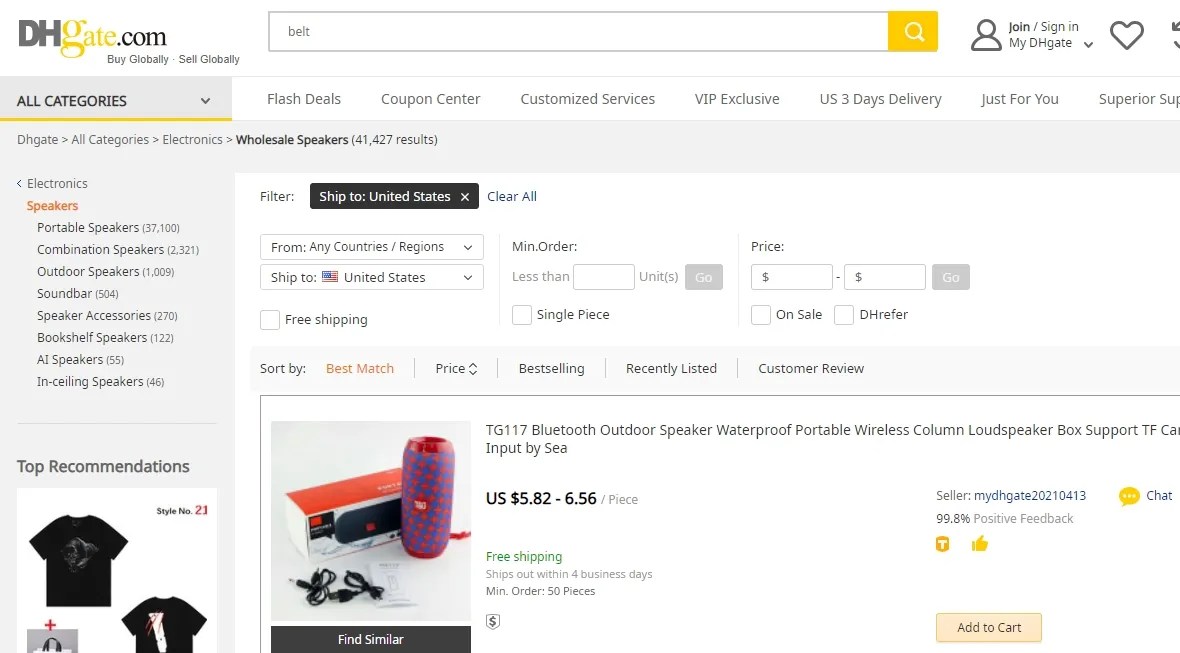Click the dollar coin icon under shipping info

click(x=492, y=620)
